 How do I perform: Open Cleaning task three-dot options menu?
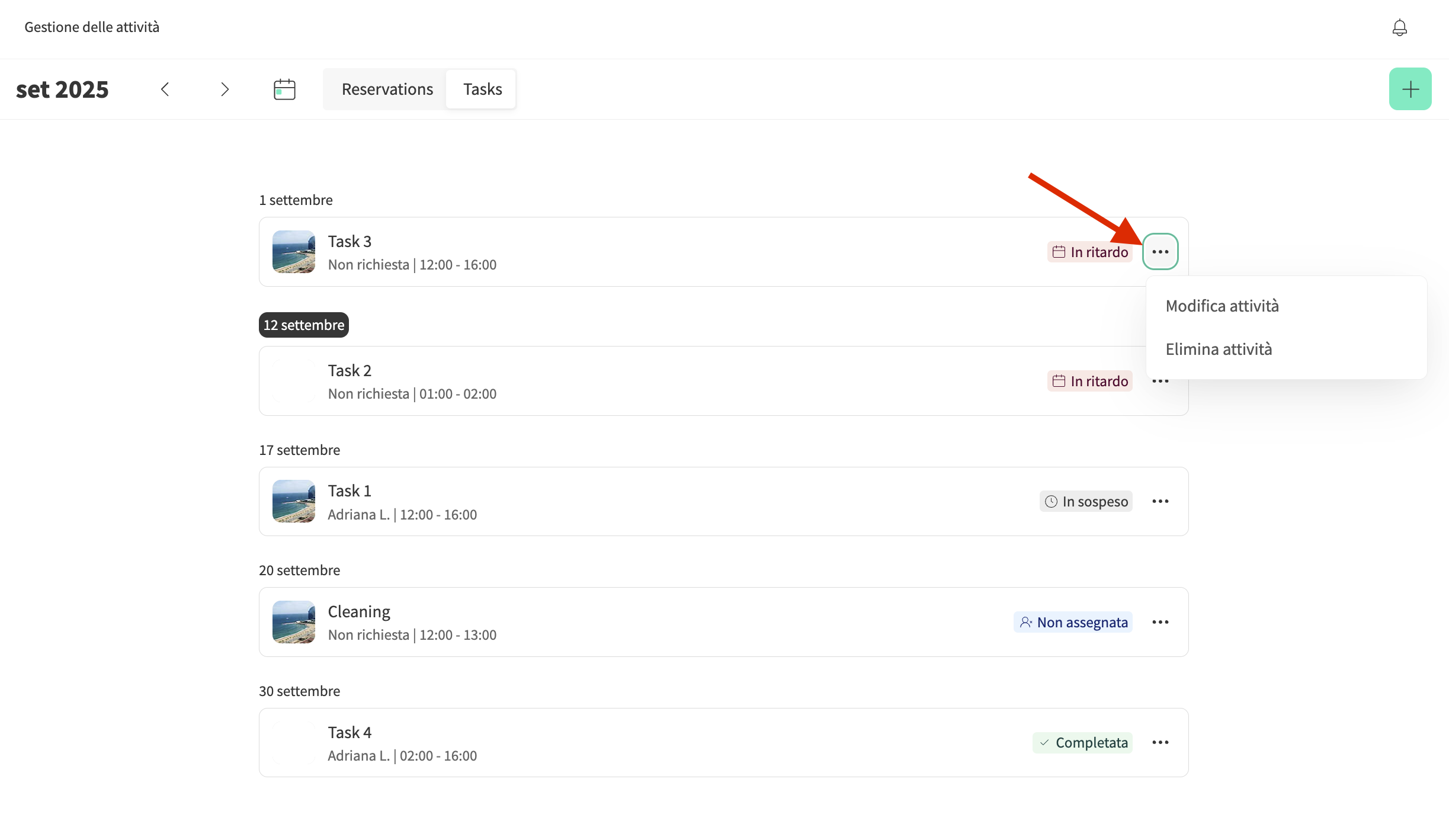click(1160, 622)
